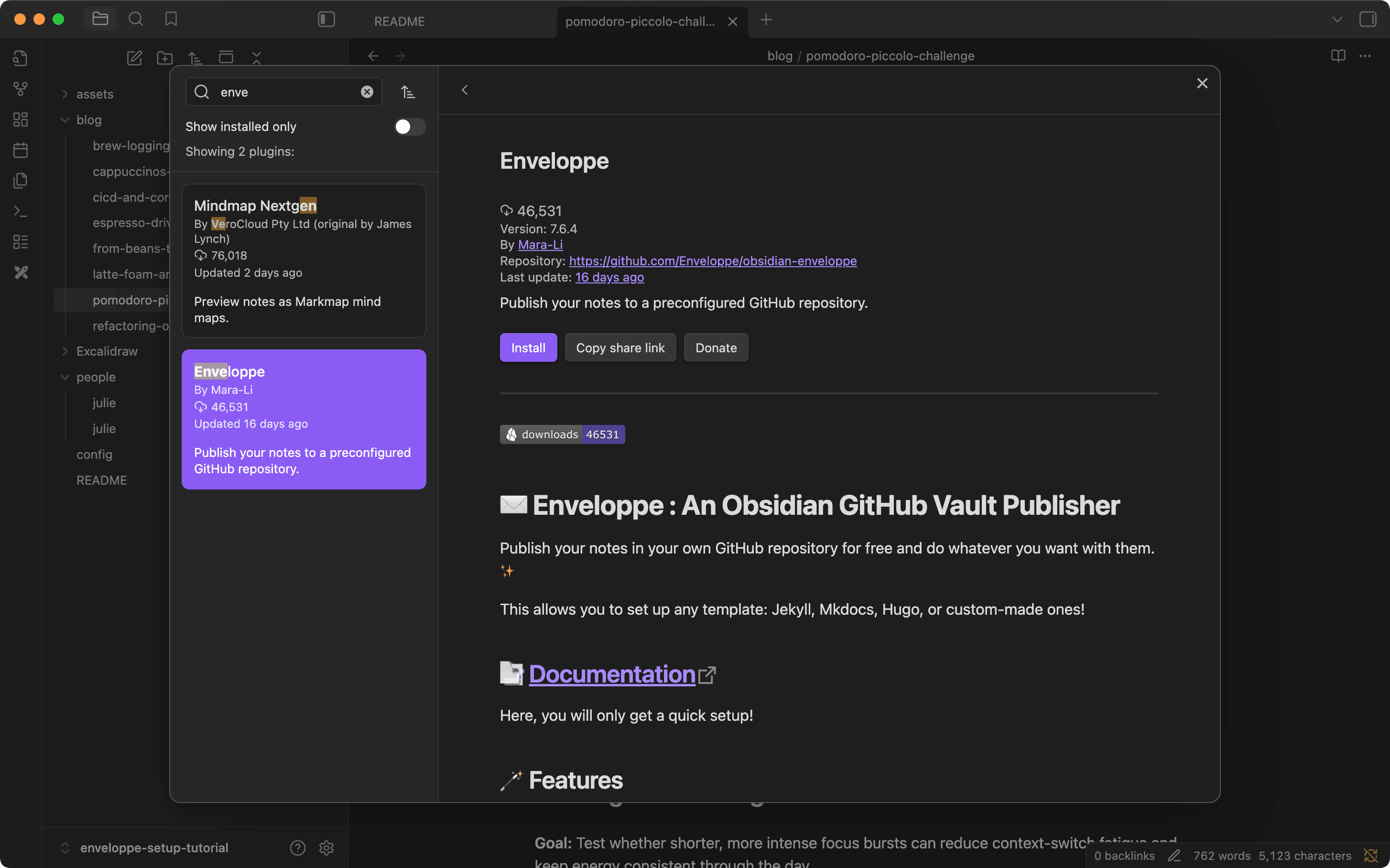Select the Mindmap Nextgen plugin card

(x=304, y=260)
